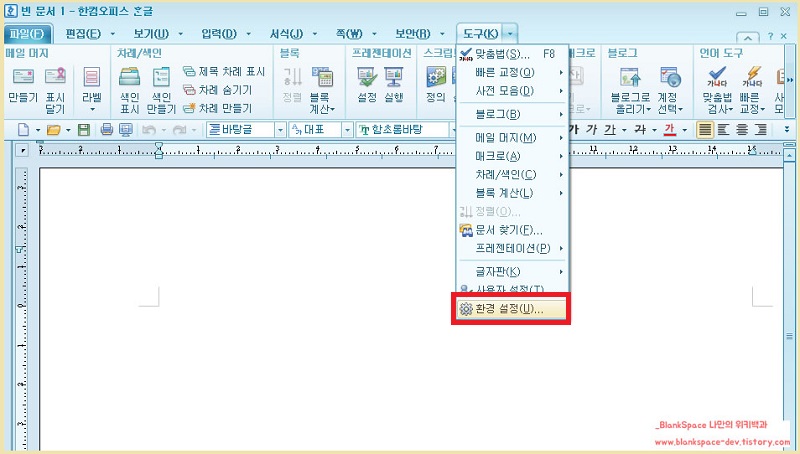Screen dimensions: 800x454
Task: Toggle center alignment button
Action: tap(742, 130)
